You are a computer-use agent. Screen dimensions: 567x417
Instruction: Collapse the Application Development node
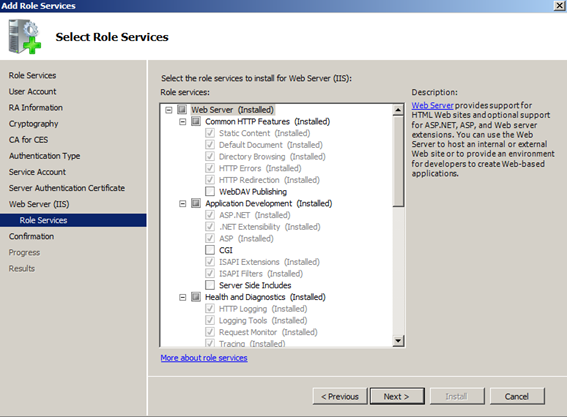click(183, 204)
